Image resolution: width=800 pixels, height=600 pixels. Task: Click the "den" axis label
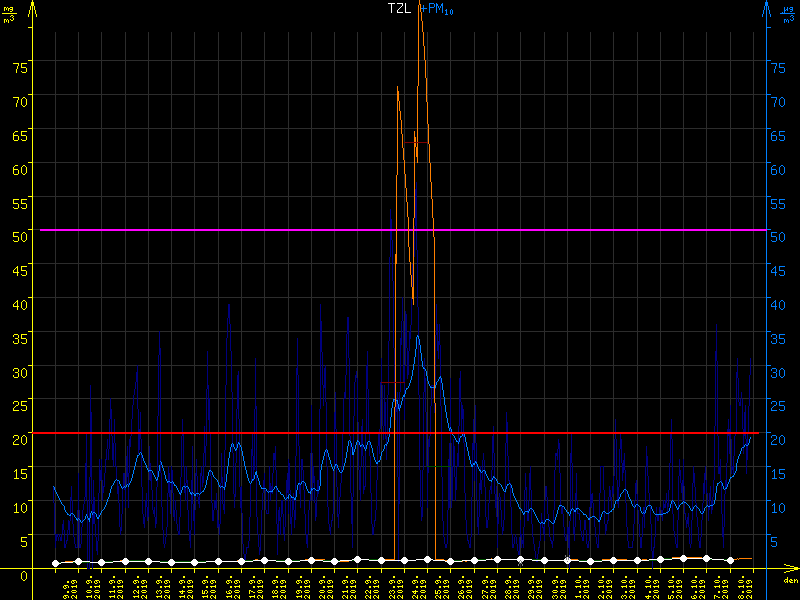click(x=789, y=580)
